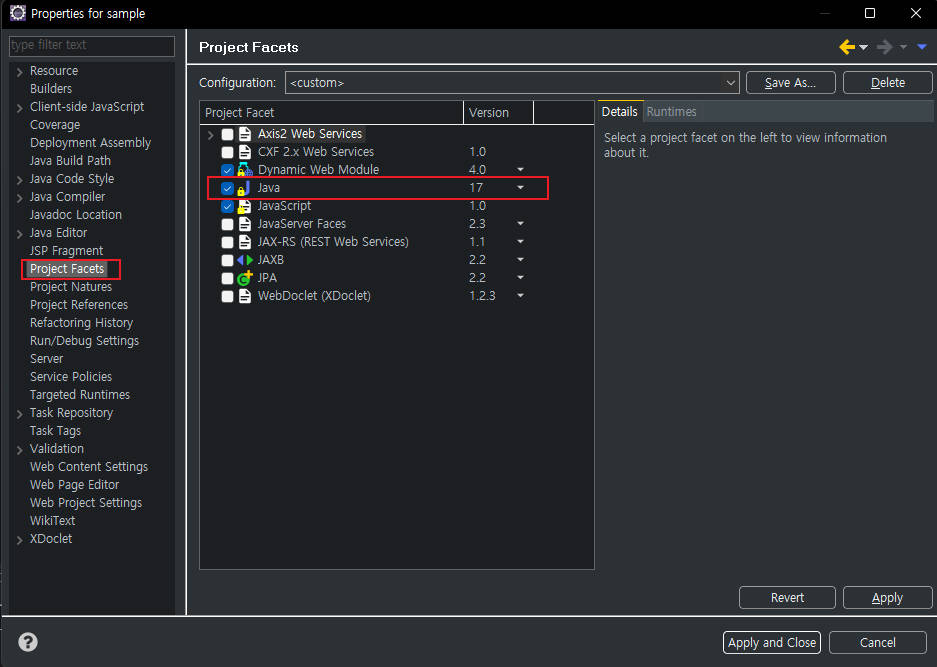This screenshot has width=937, height=667.
Task: Expand the Validation tree node
Action: [20, 449]
